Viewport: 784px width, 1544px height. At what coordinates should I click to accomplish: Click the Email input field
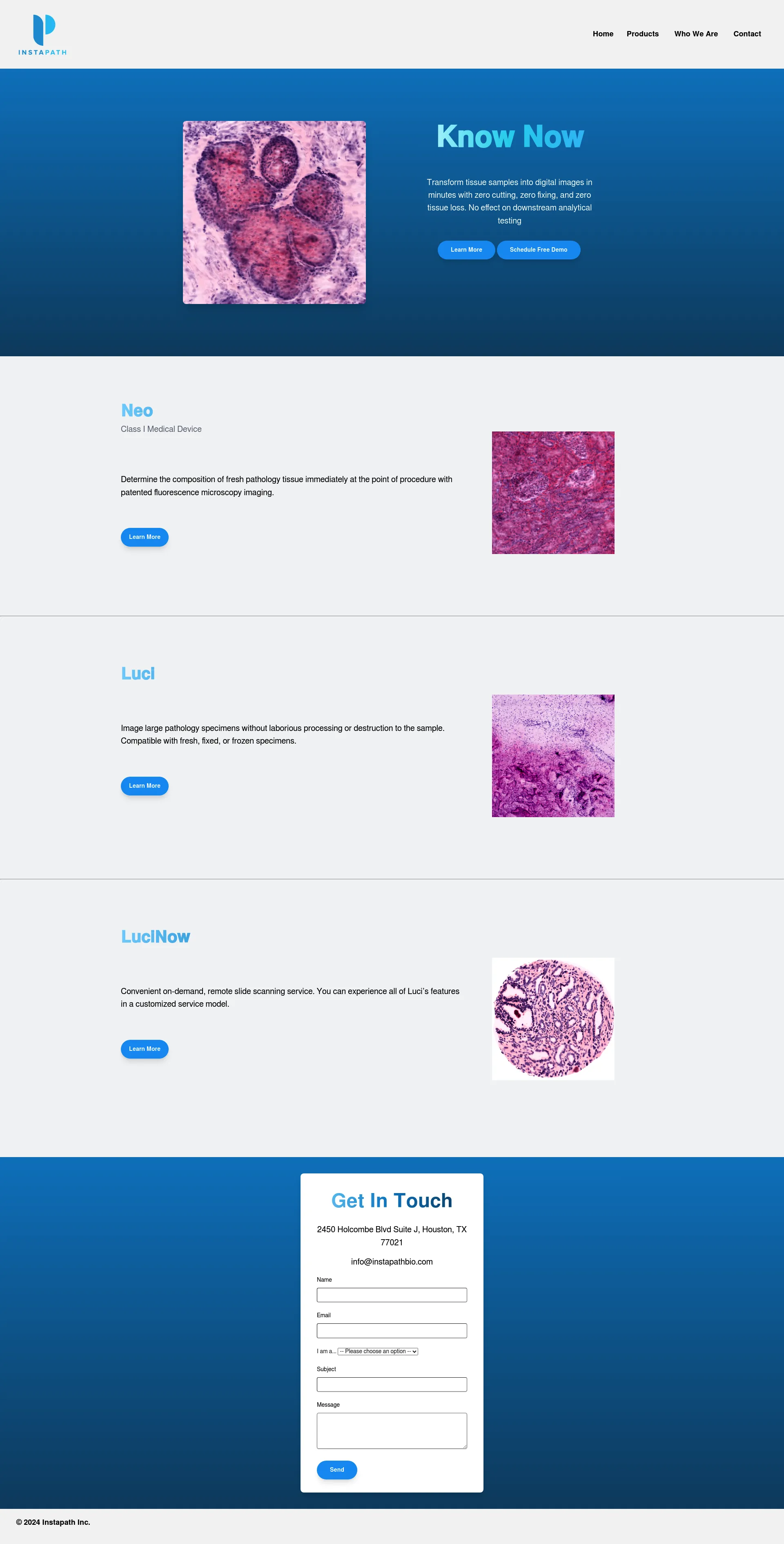pos(391,1329)
